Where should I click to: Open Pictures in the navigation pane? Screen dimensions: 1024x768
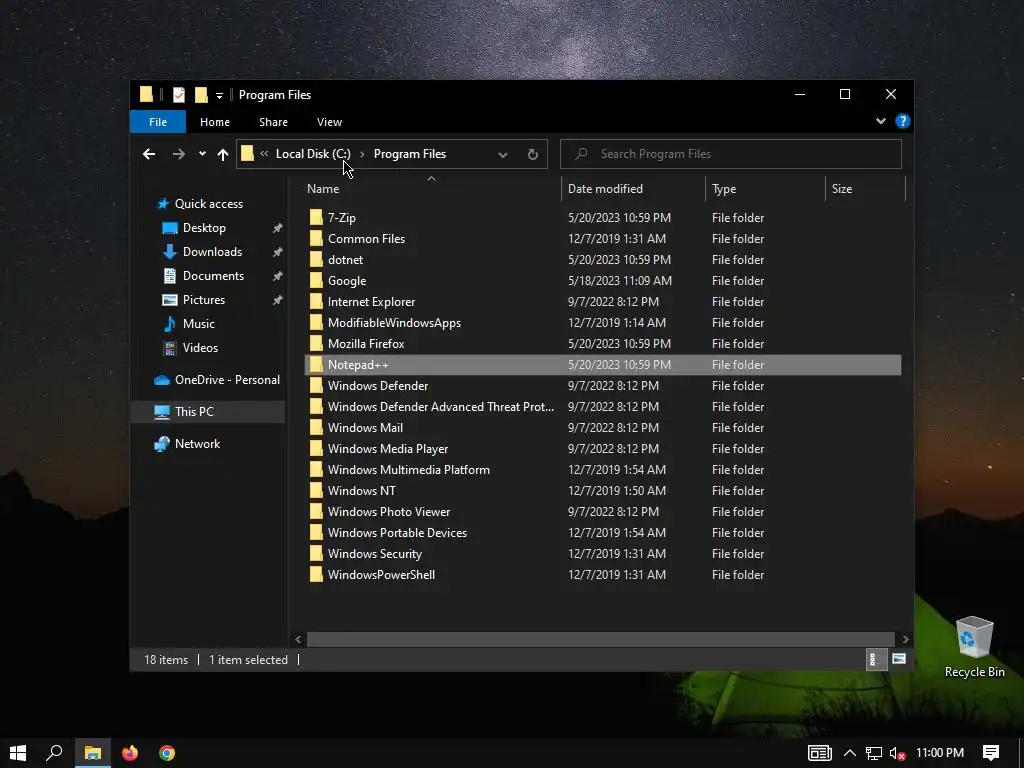(x=204, y=300)
